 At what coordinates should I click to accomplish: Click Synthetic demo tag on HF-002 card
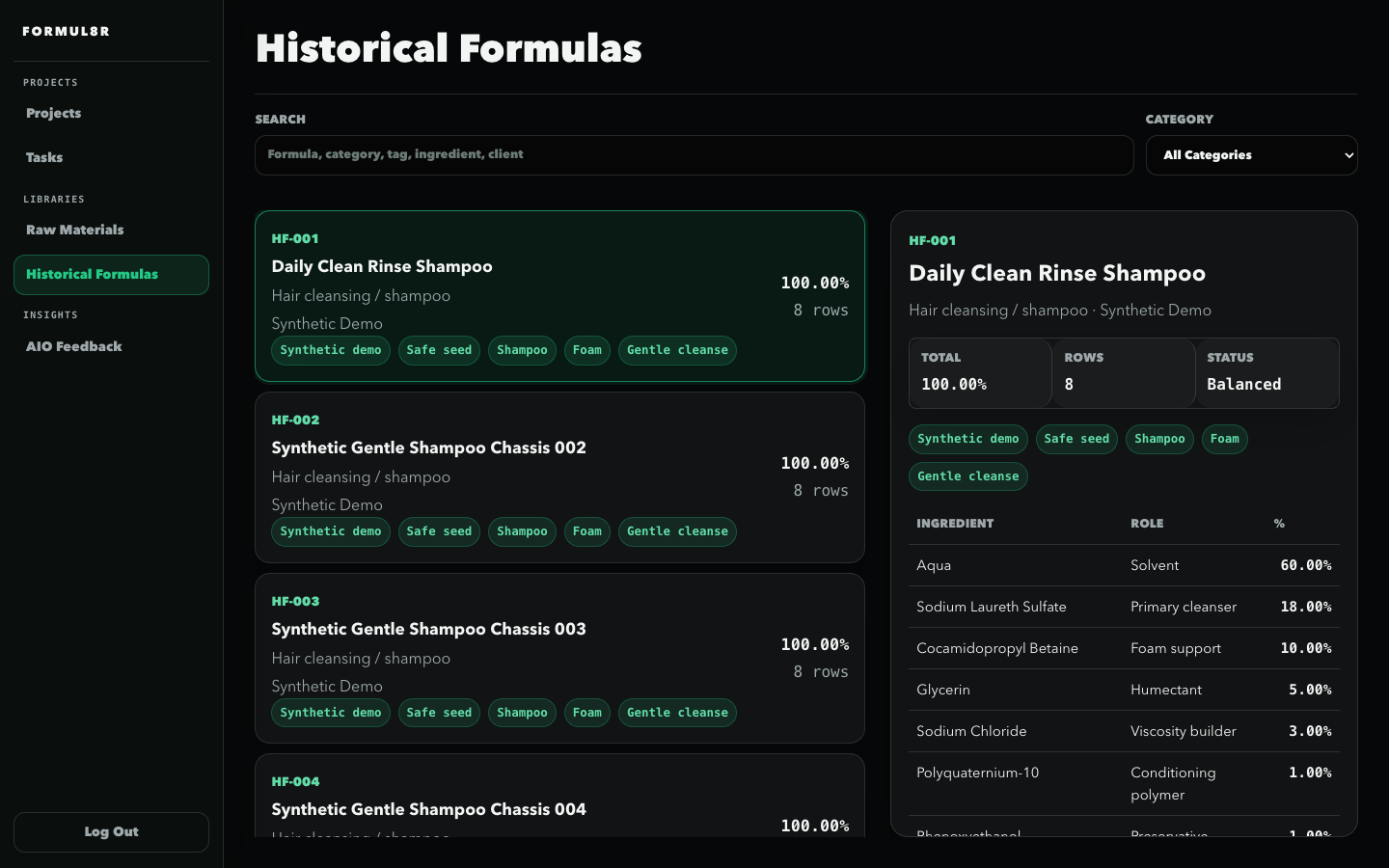point(331,531)
